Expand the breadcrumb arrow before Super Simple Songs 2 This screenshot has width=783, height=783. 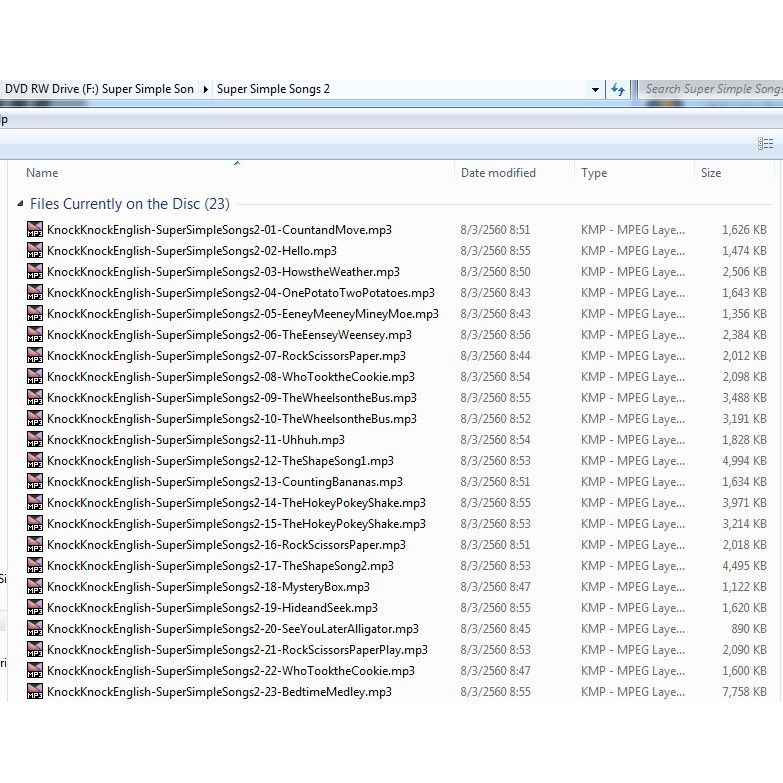(206, 89)
